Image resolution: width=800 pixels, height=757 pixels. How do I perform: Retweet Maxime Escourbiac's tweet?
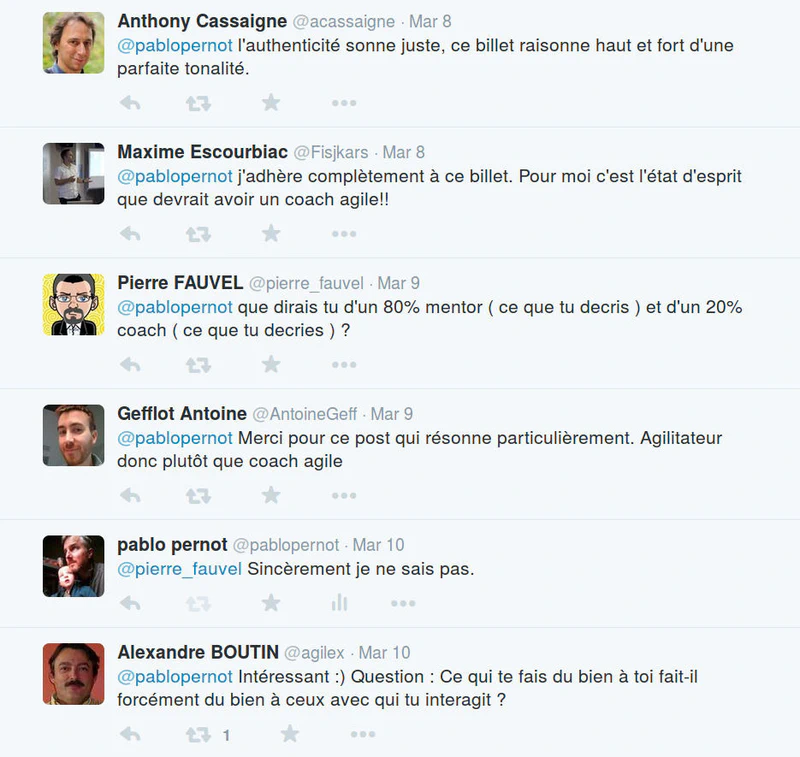pos(198,233)
